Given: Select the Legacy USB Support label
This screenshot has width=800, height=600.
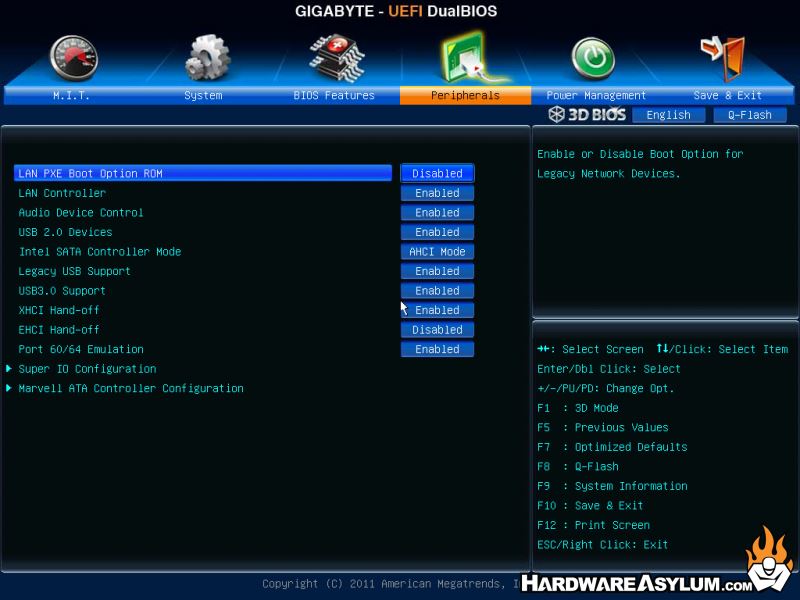Looking at the screenshot, I should pyautogui.click(x=74, y=271).
